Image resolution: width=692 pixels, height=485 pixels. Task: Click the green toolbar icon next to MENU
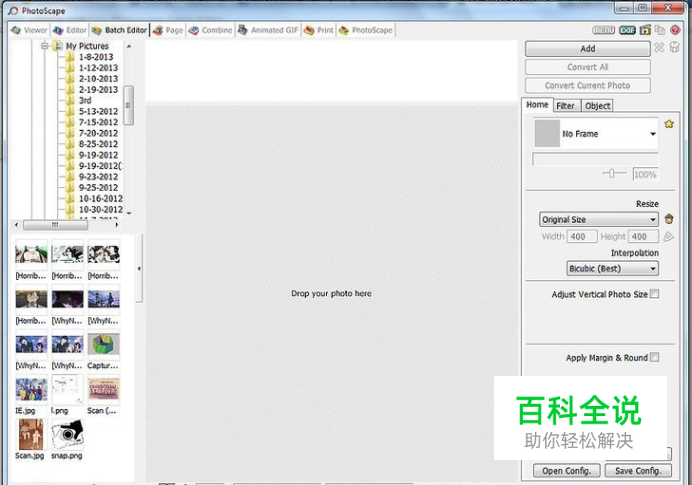click(627, 30)
